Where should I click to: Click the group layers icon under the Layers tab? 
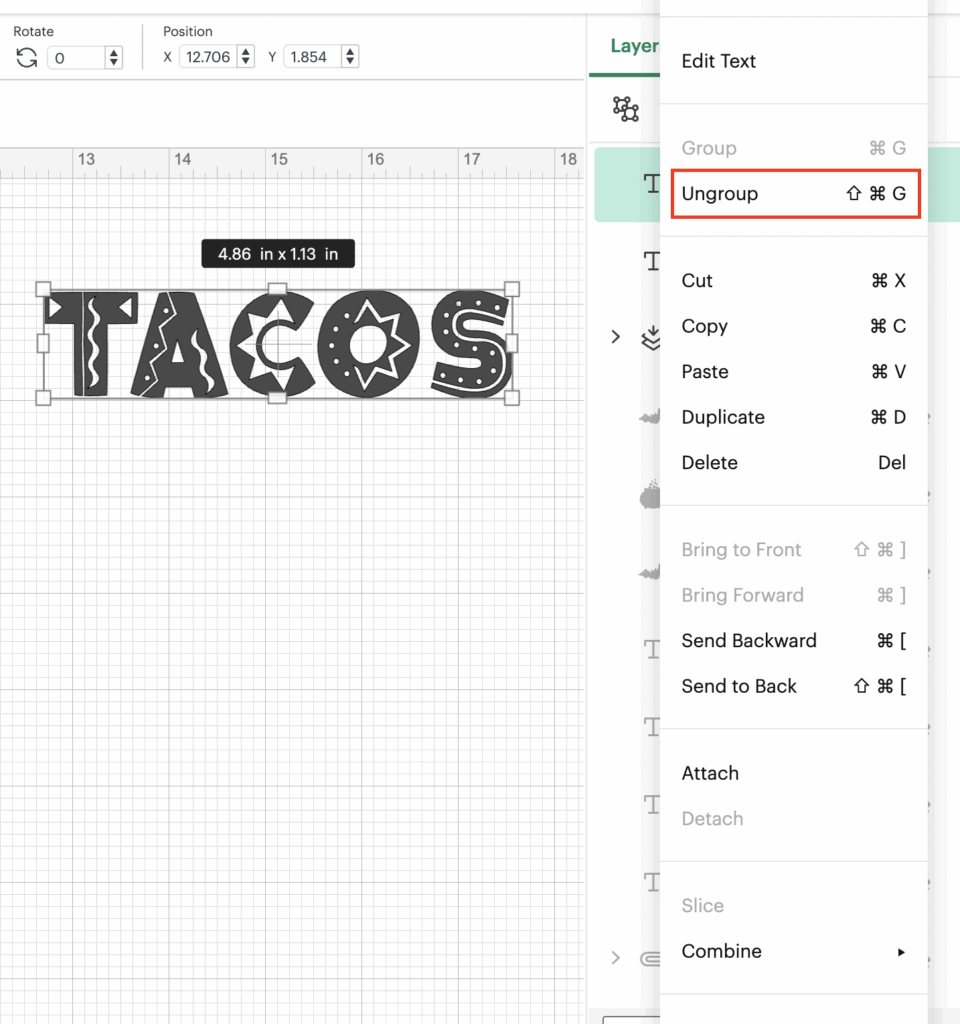tap(626, 109)
